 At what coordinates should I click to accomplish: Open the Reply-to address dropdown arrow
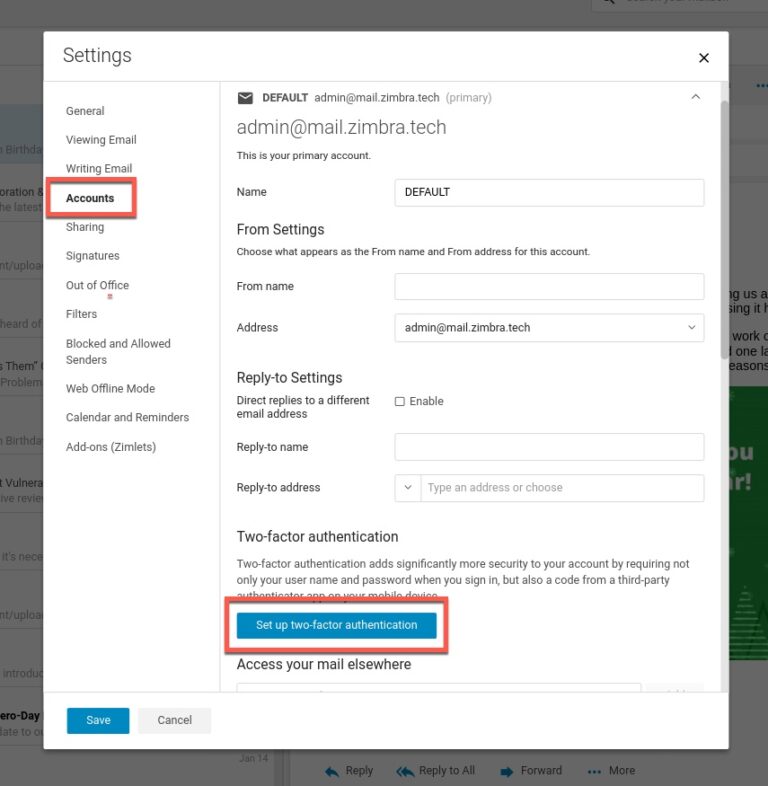pos(408,488)
